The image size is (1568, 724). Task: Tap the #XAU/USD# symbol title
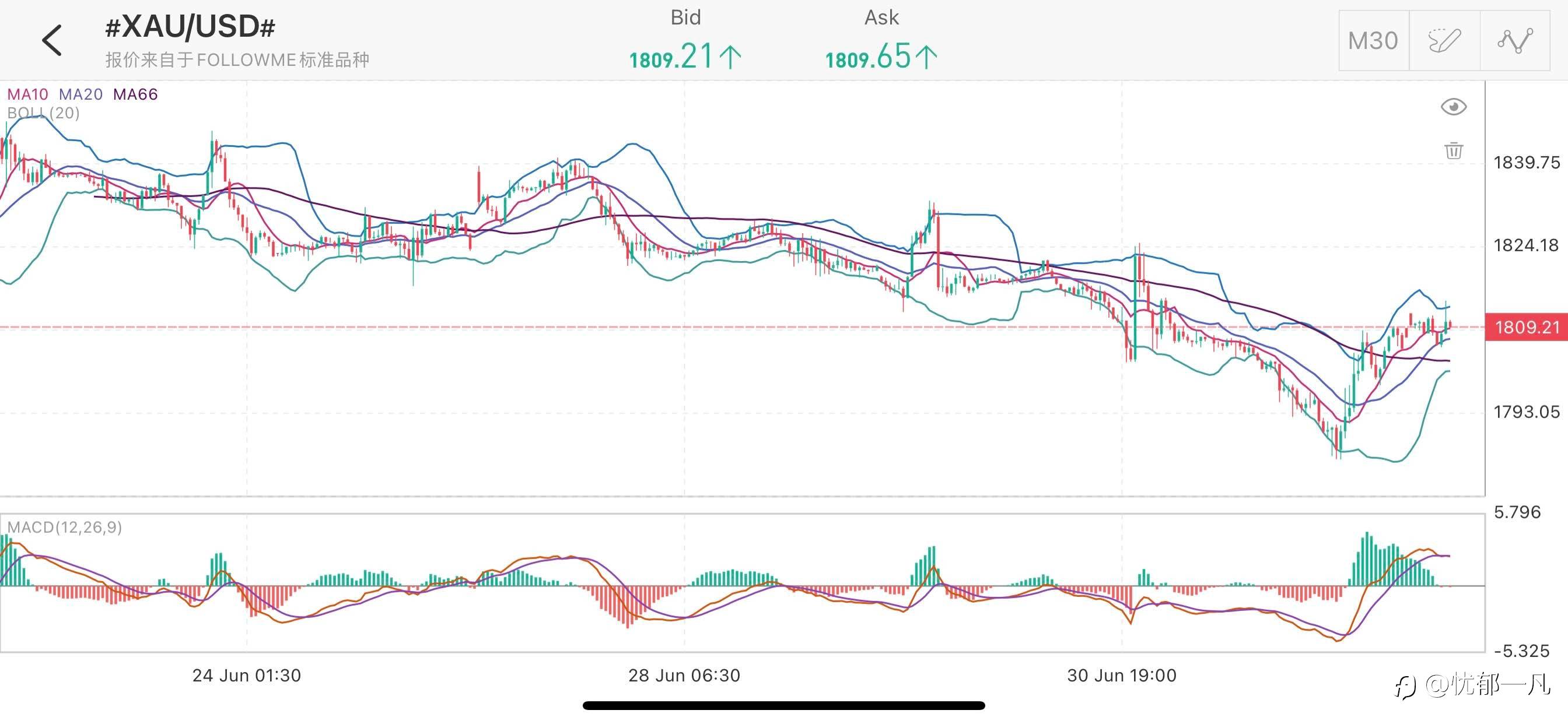pos(190,27)
